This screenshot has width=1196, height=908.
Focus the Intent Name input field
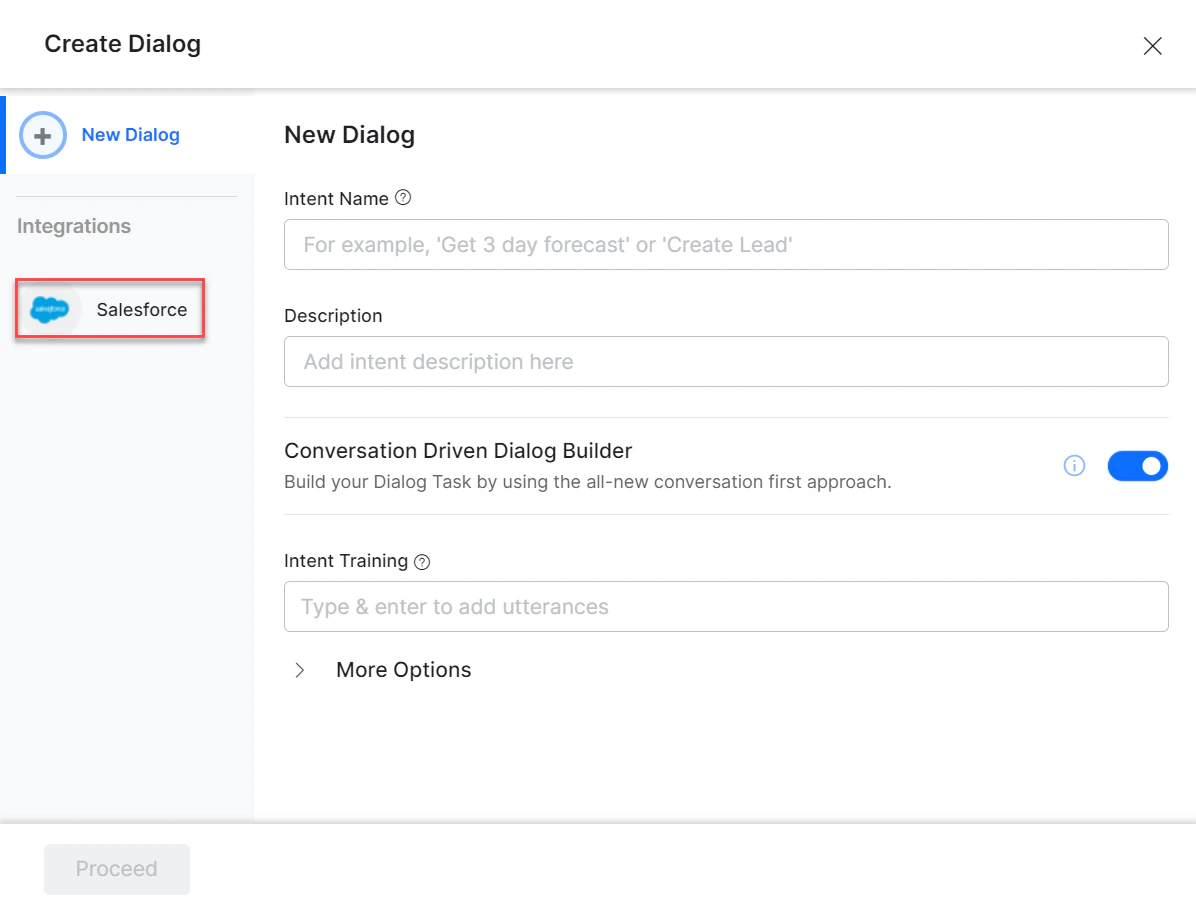coord(726,244)
